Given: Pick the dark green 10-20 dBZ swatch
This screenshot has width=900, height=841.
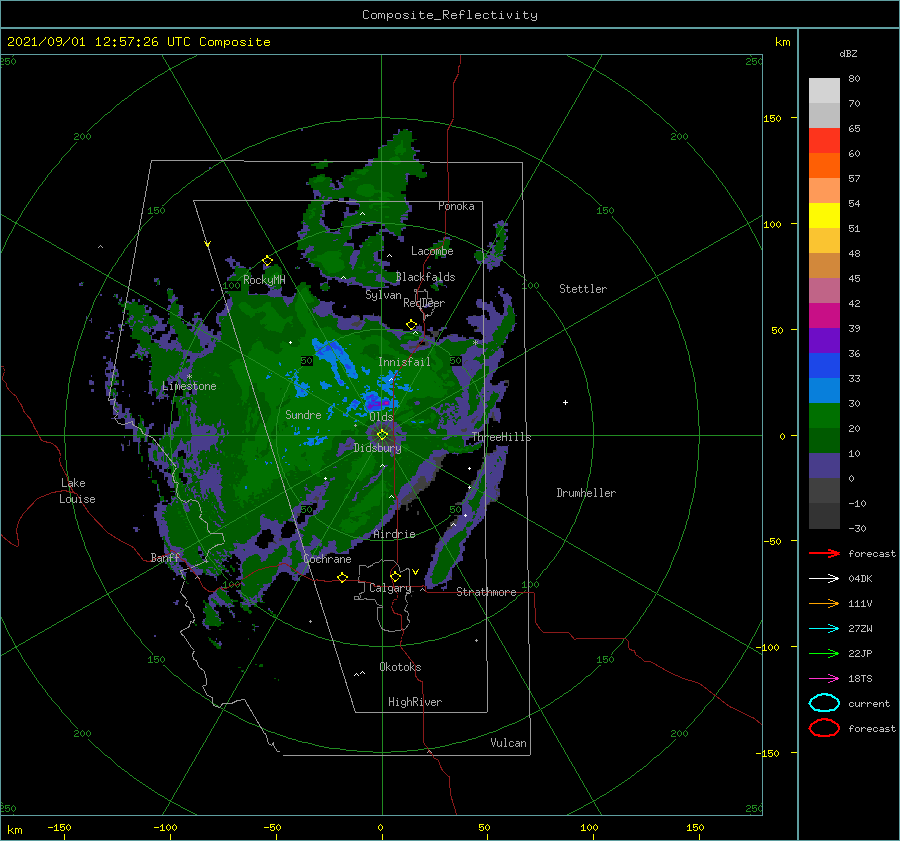Looking at the screenshot, I should pos(824,440).
